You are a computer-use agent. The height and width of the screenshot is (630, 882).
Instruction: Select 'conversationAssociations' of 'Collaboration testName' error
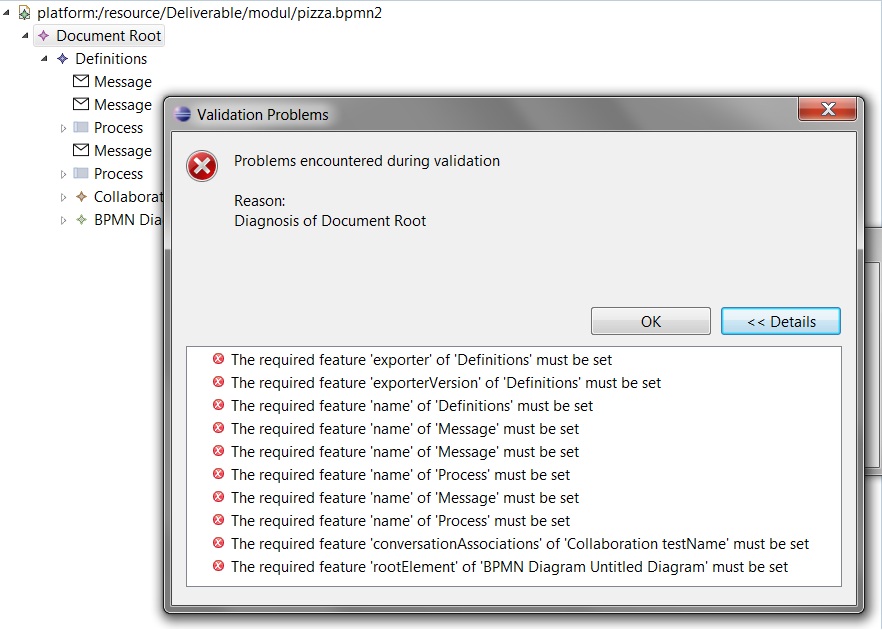point(520,543)
